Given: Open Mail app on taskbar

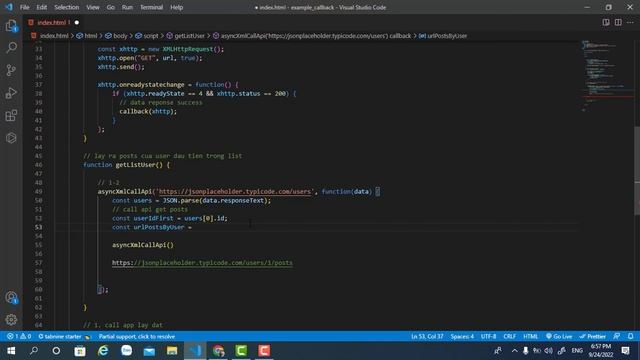Looking at the screenshot, I should pos(149,351).
